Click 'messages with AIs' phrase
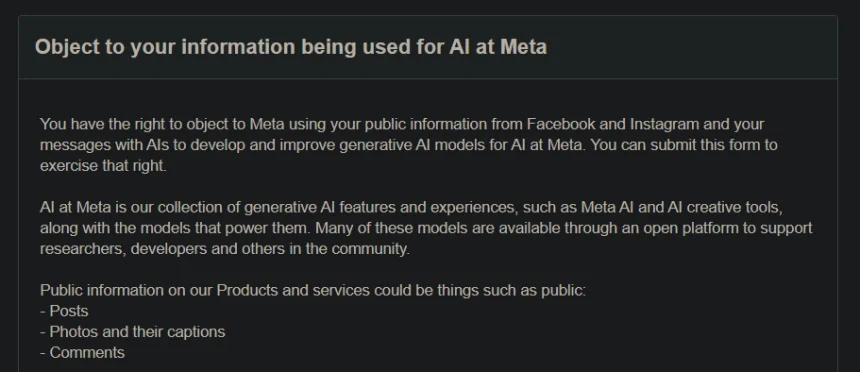Image resolution: width=860 pixels, height=372 pixels. [100, 145]
